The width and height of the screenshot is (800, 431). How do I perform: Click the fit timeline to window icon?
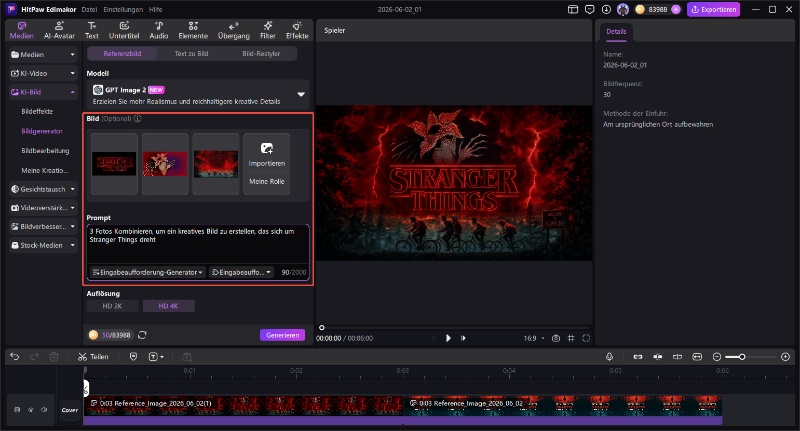[x=697, y=357]
